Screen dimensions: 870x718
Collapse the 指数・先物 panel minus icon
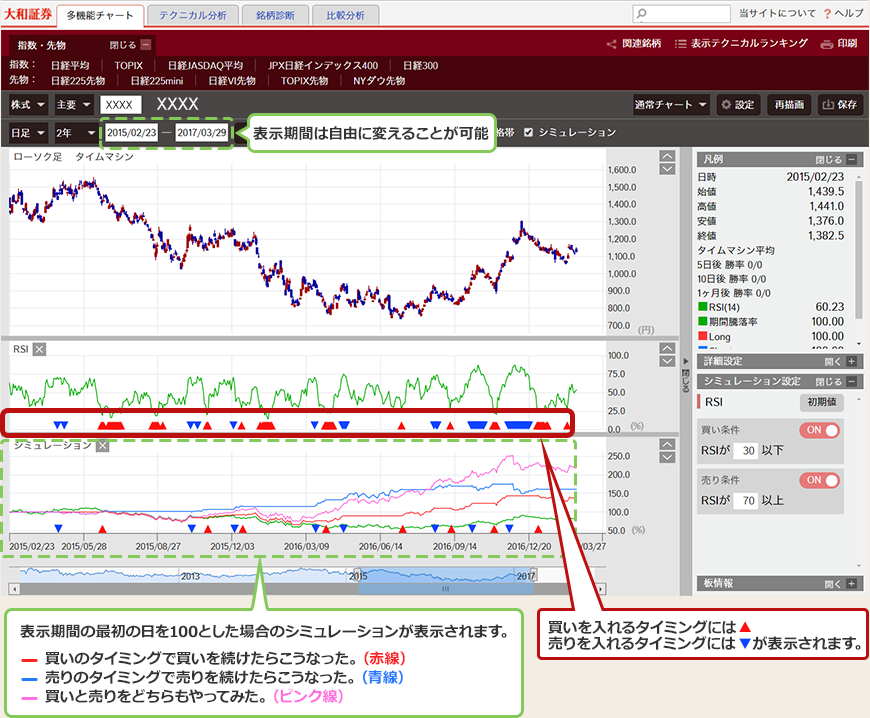(146, 44)
